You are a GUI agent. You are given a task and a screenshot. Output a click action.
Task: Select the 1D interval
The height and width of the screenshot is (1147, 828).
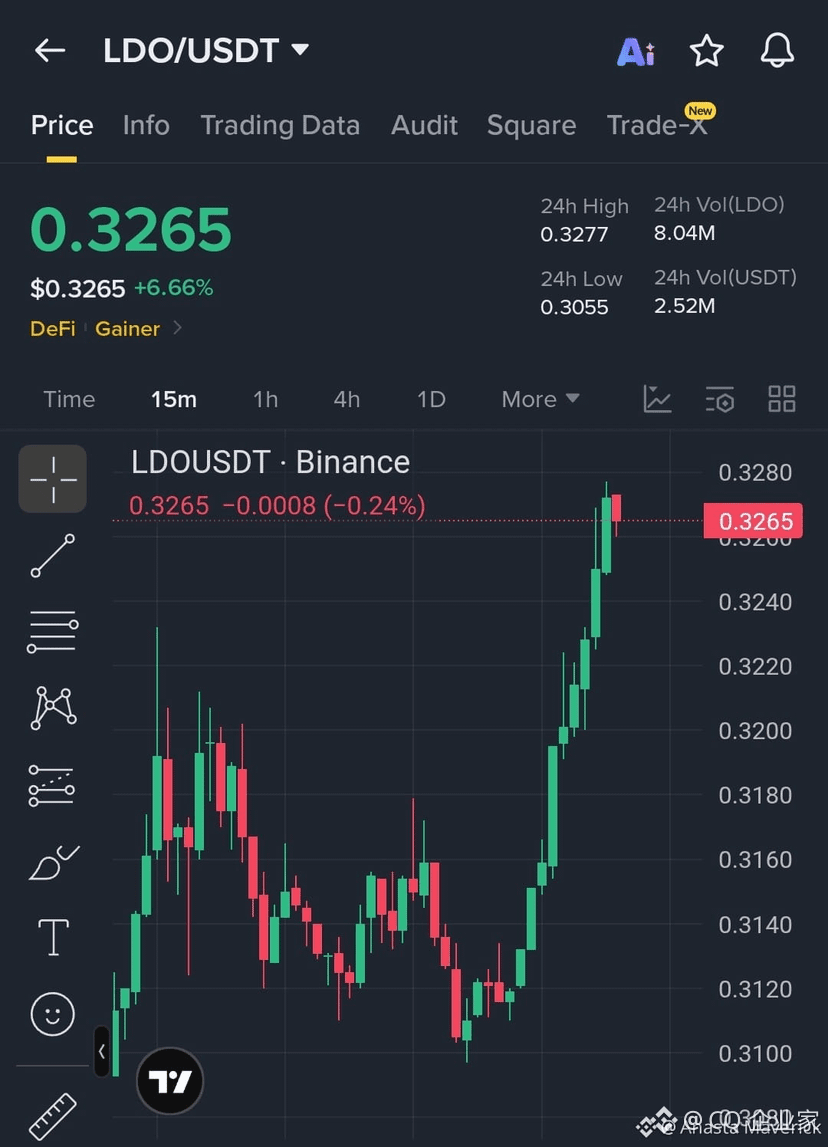tap(431, 399)
